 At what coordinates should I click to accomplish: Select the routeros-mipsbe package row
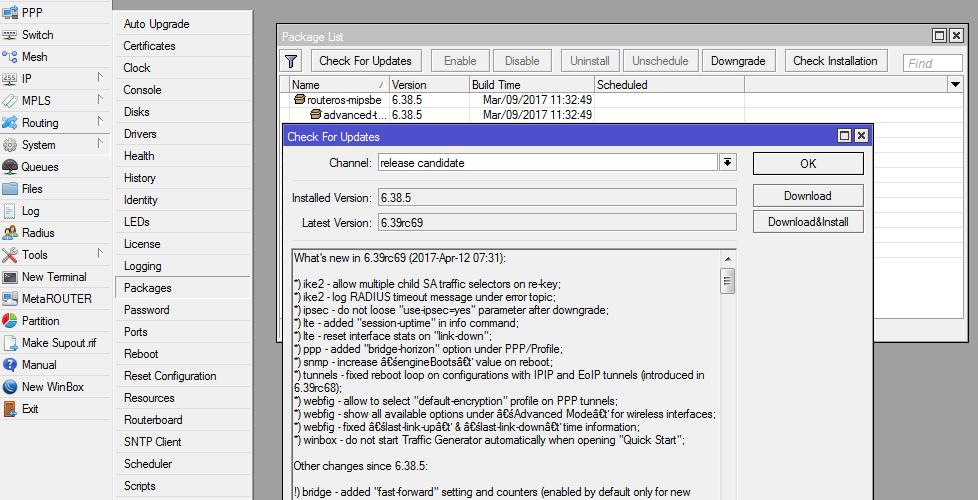[622, 100]
